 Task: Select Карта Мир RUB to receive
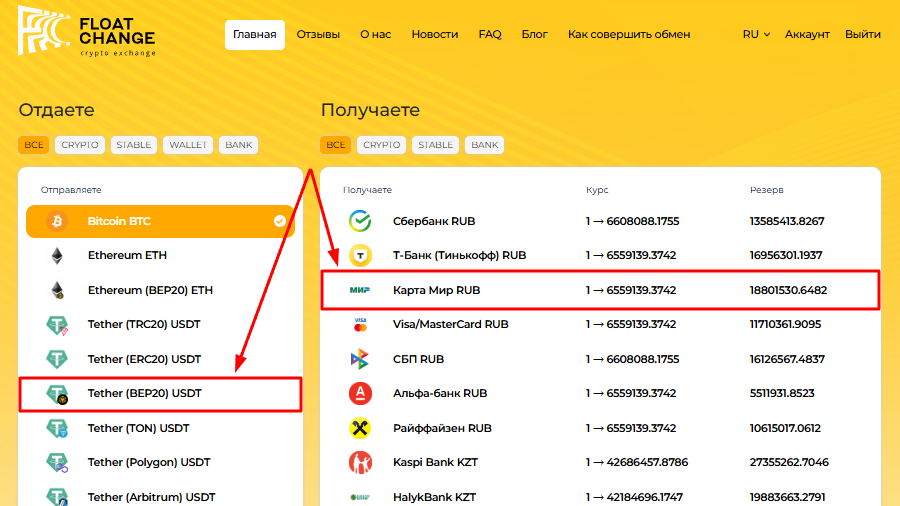(x=600, y=290)
